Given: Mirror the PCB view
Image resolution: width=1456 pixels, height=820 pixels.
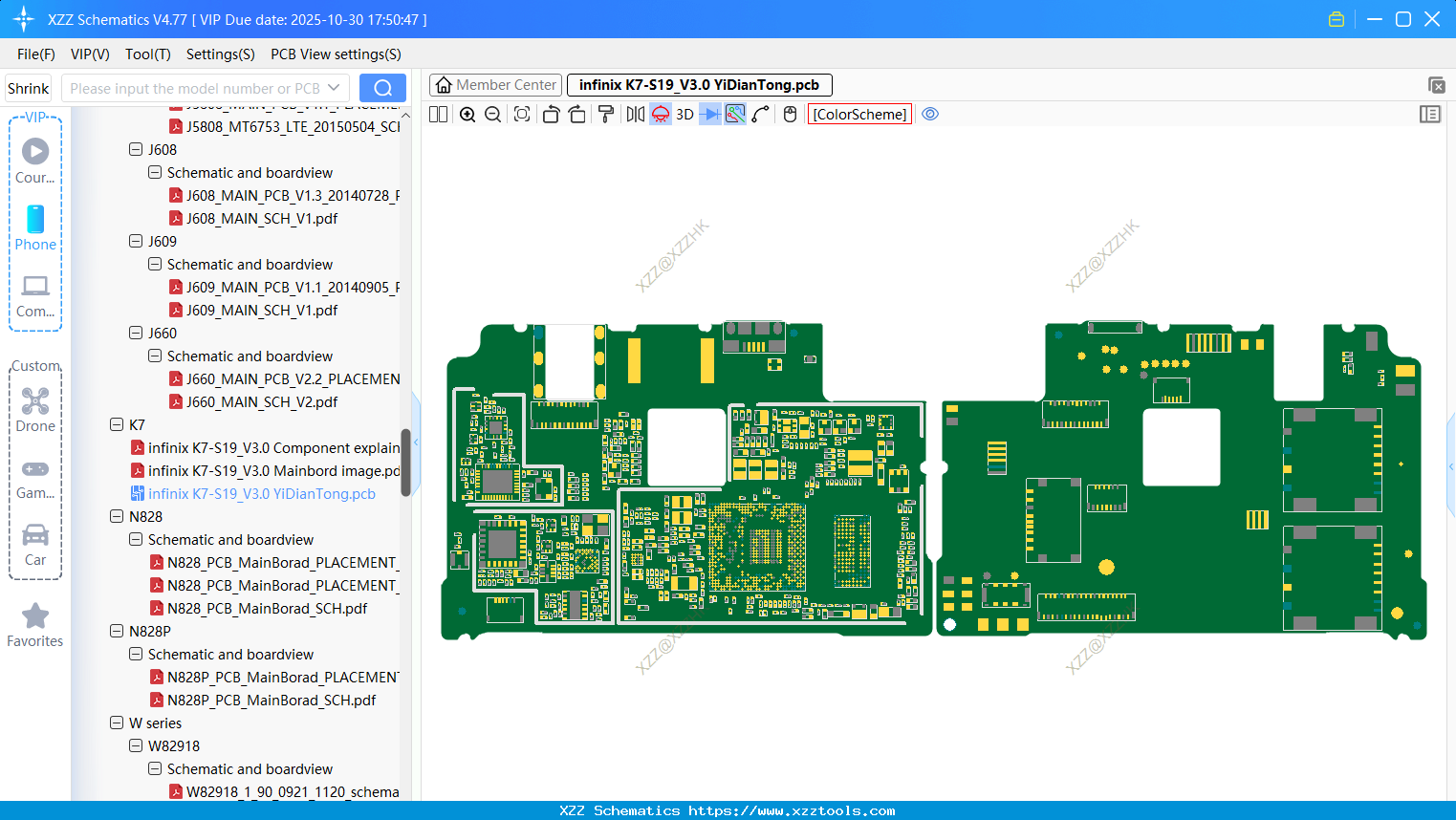Looking at the screenshot, I should tap(635, 115).
